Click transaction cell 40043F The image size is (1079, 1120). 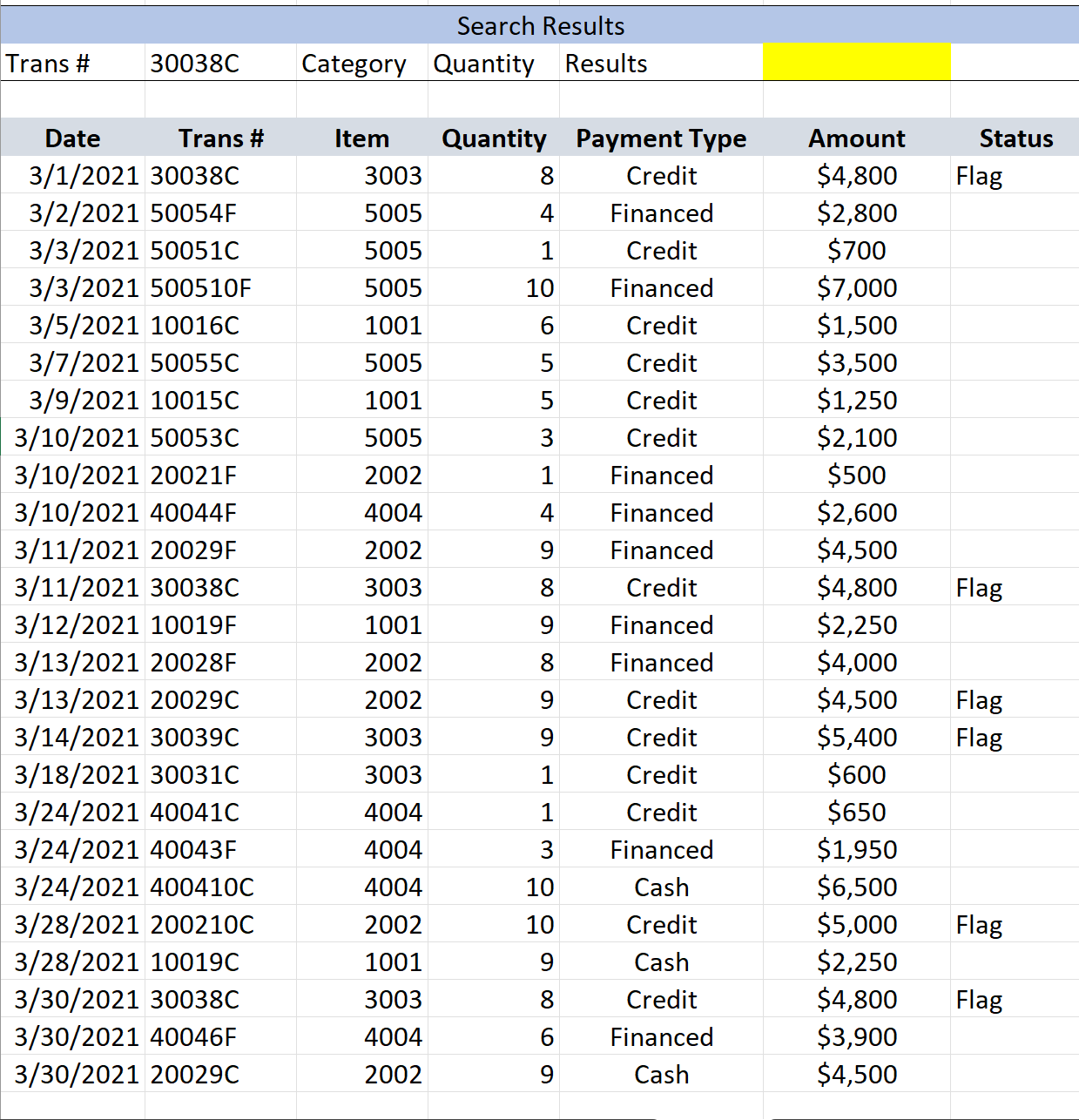click(220, 849)
